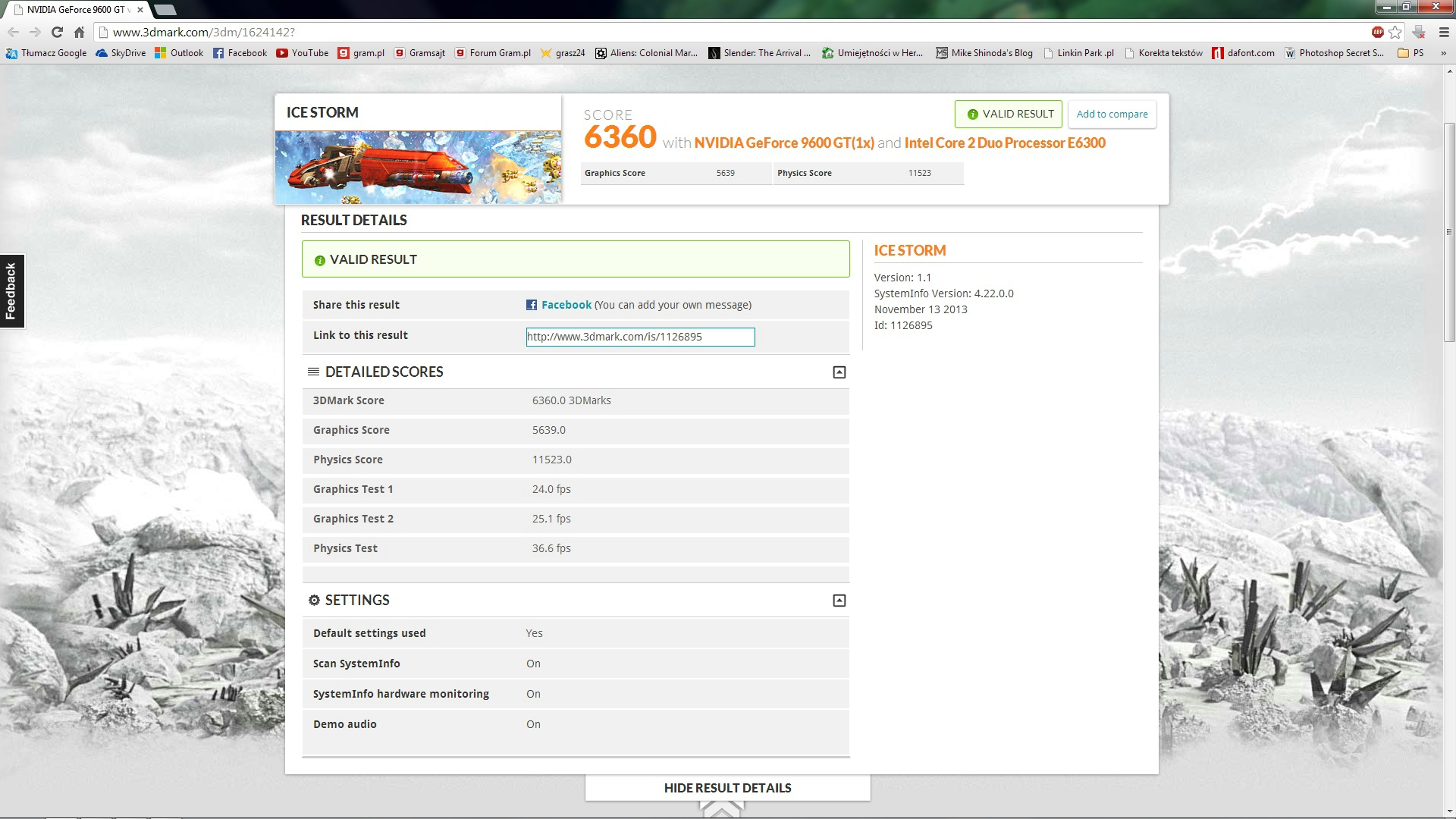Screen dimensions: 1456x819
Task: Click the page vertical scrollbar
Action: pos(1449,231)
